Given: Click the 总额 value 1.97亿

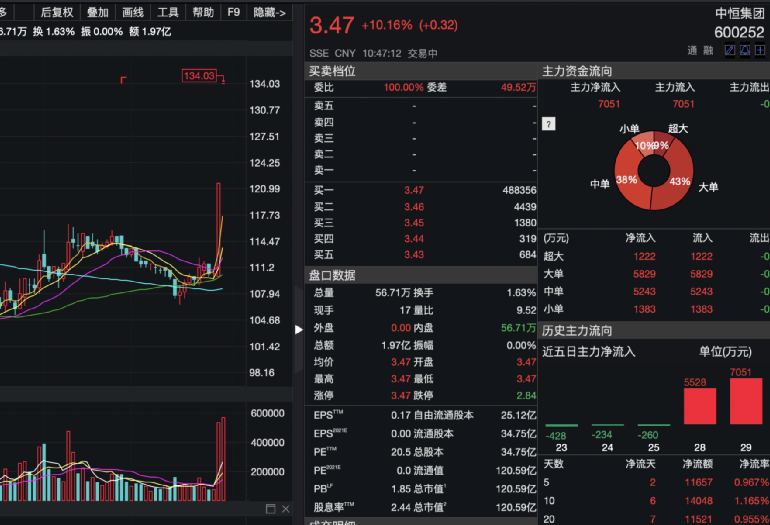Looking at the screenshot, I should click(x=396, y=345).
